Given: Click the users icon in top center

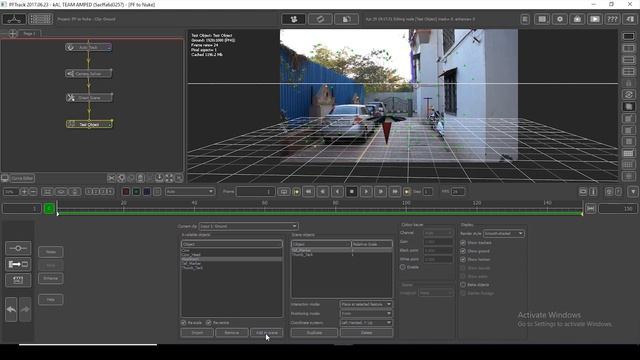Looking at the screenshot, I should click(293, 19).
